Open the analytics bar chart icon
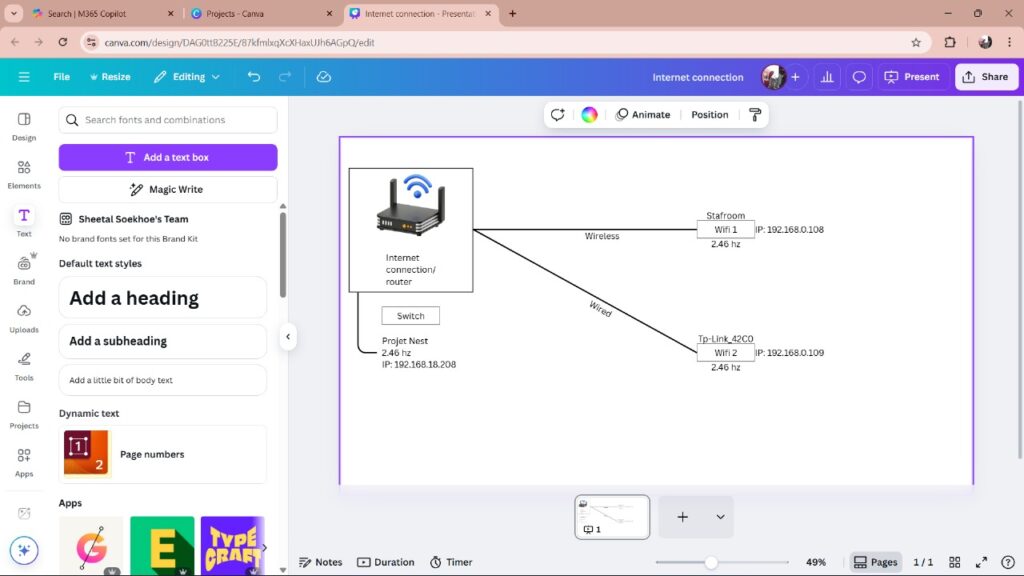Image resolution: width=1024 pixels, height=576 pixels. (x=827, y=77)
